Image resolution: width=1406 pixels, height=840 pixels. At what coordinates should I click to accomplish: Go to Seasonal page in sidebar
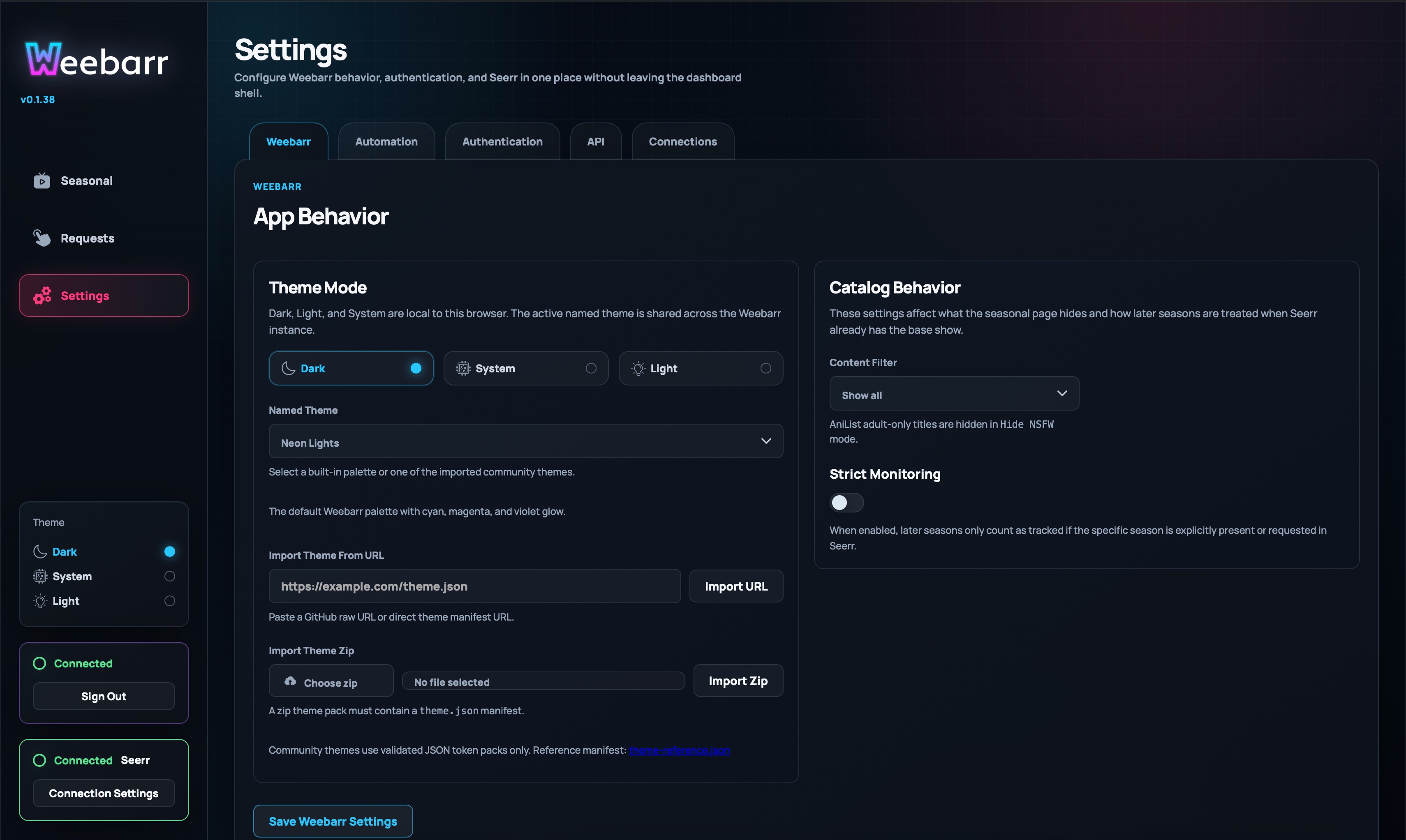coord(104,181)
